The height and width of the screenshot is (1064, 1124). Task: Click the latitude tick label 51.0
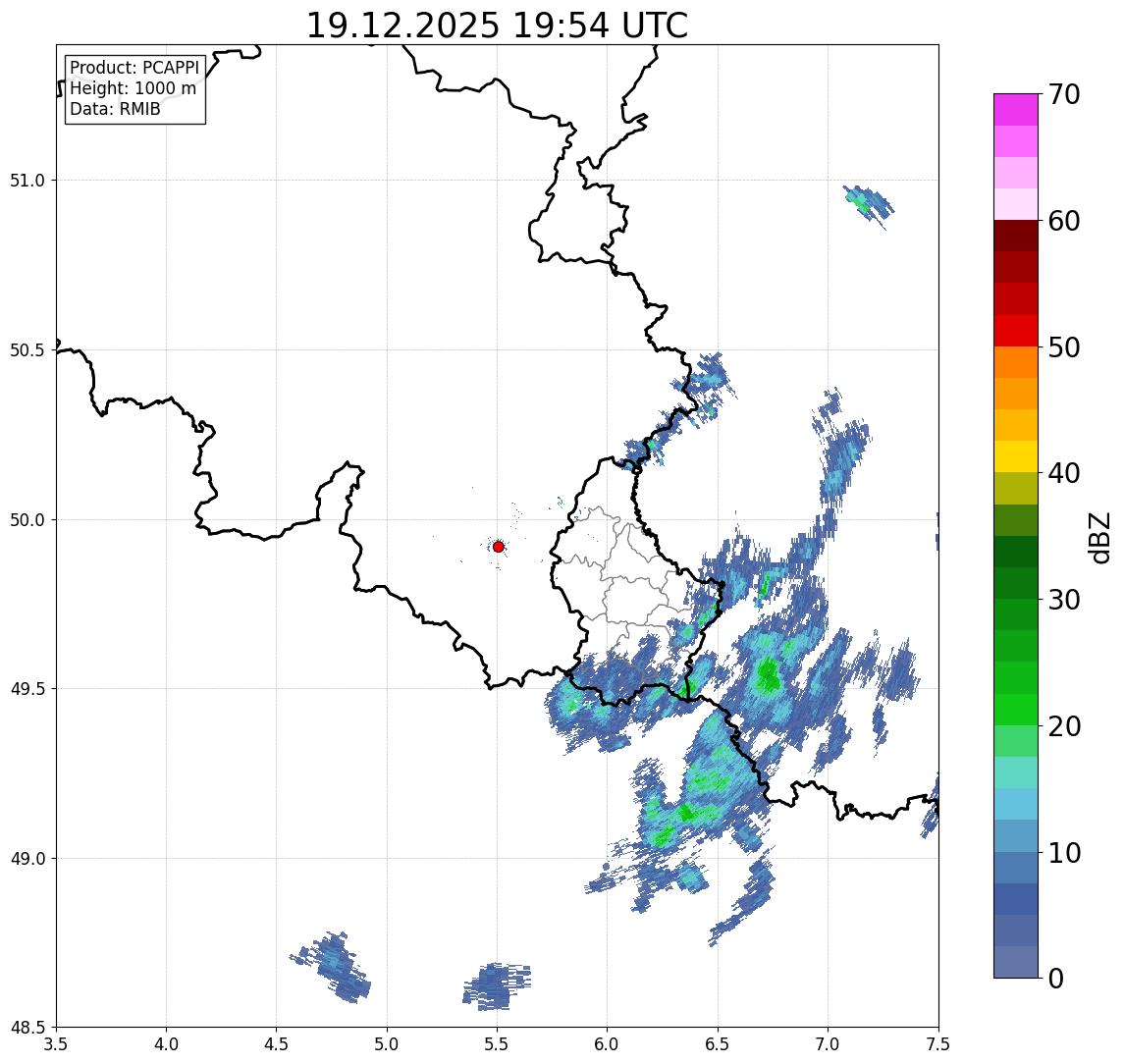[x=27, y=181]
